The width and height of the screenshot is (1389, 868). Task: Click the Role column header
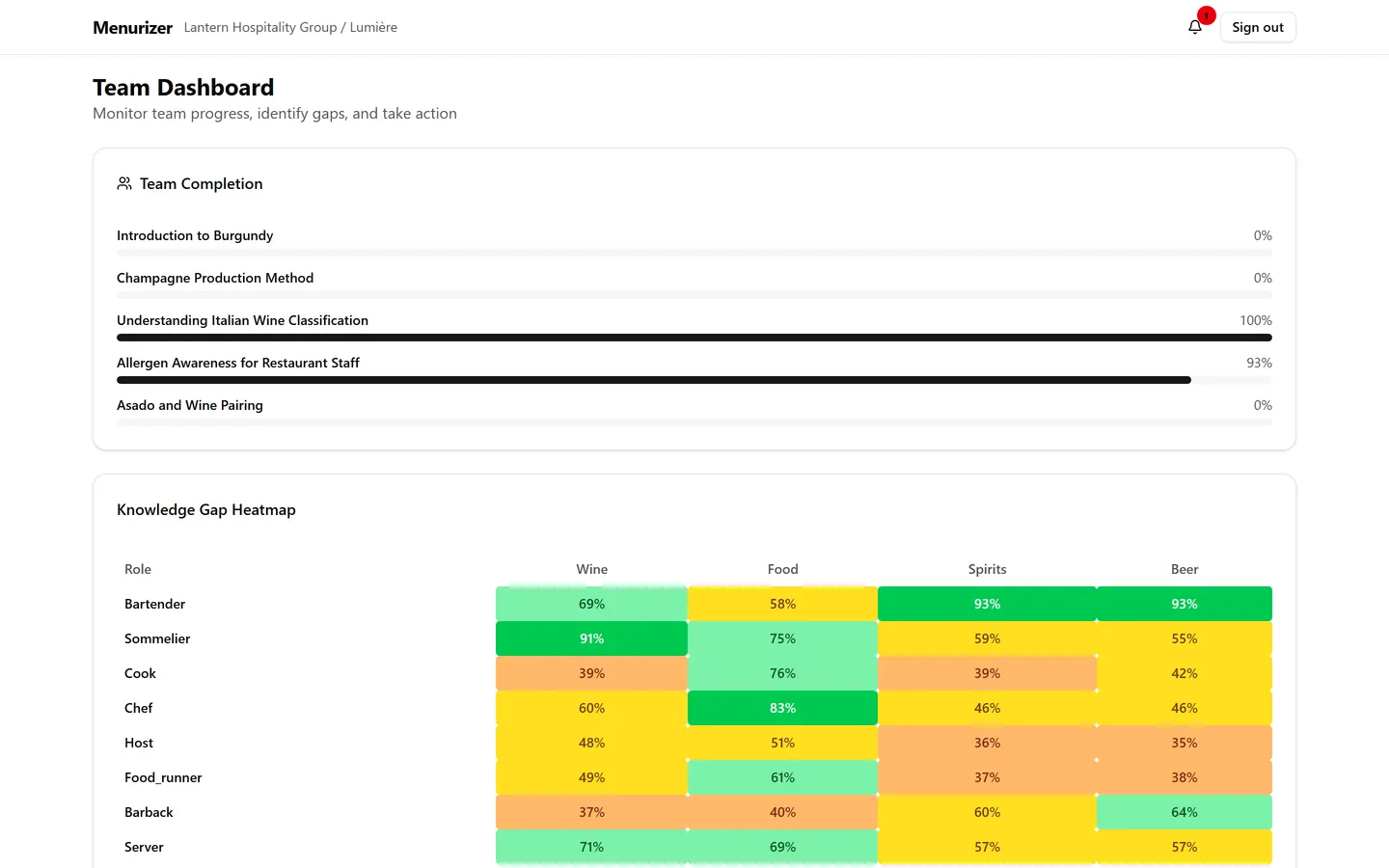pos(138,569)
